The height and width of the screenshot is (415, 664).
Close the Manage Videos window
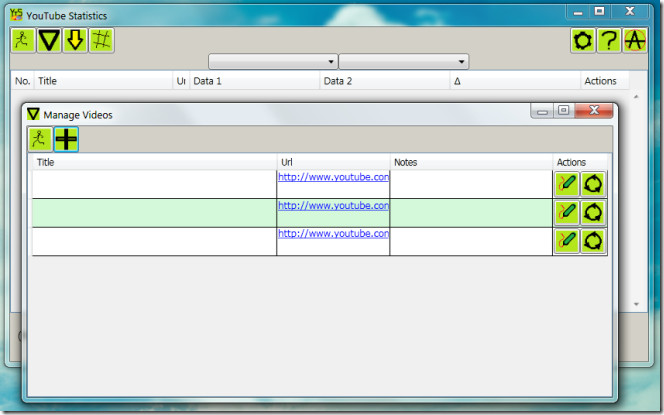(x=594, y=111)
